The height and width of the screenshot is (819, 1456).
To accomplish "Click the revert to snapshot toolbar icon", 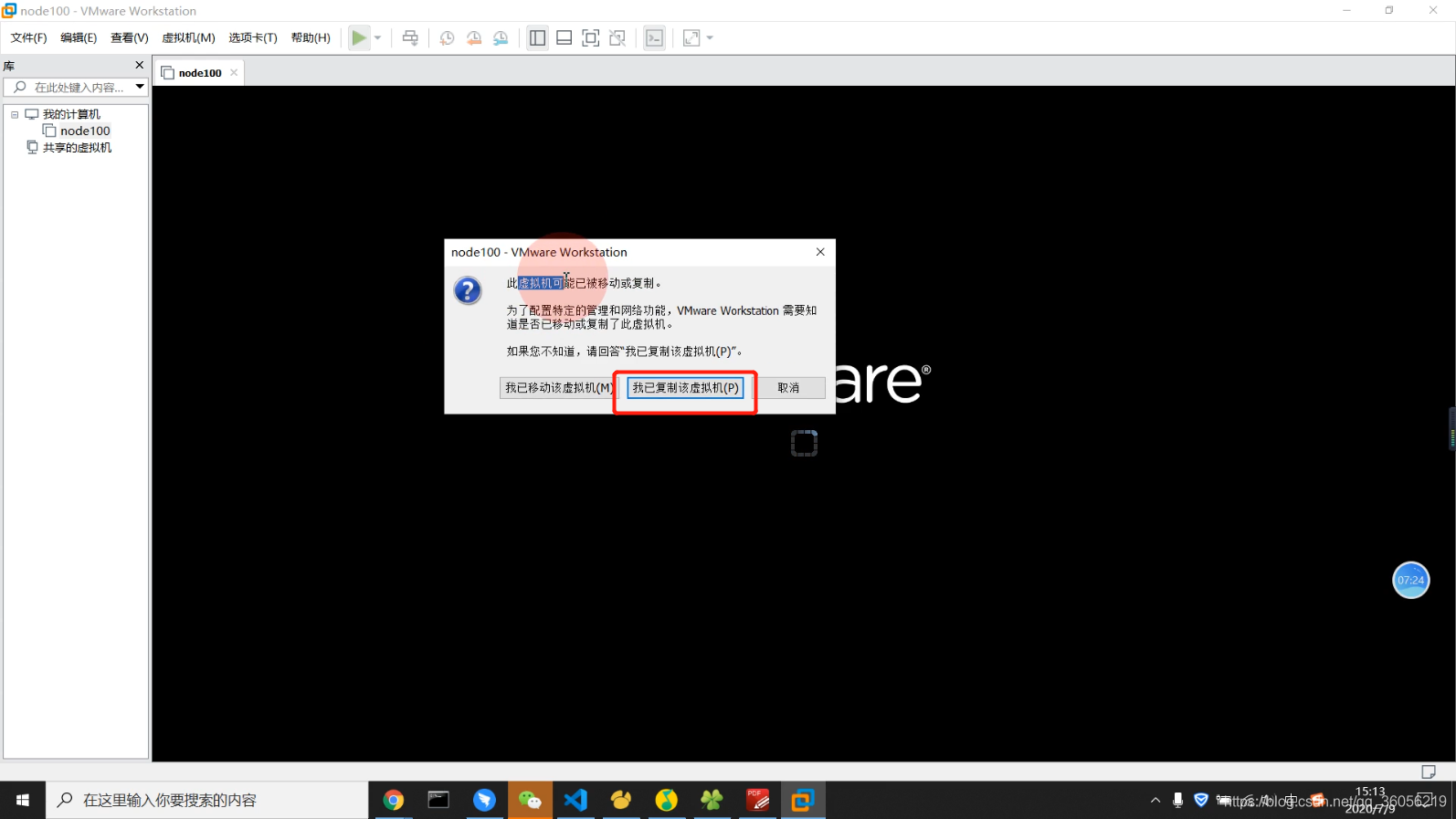I will (x=474, y=37).
